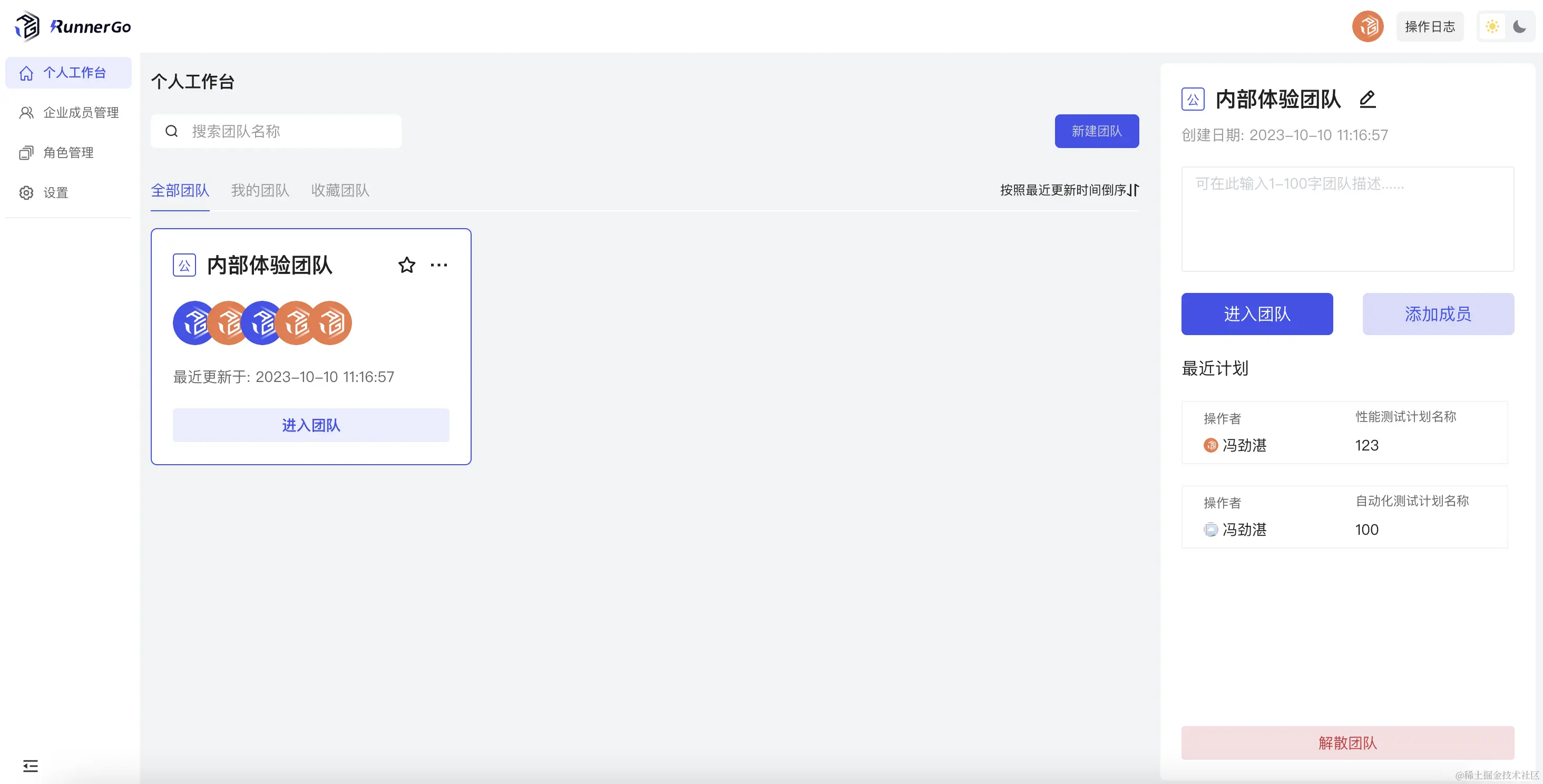Open the three-dots menu on team card
Image resolution: width=1543 pixels, height=784 pixels.
click(438, 264)
